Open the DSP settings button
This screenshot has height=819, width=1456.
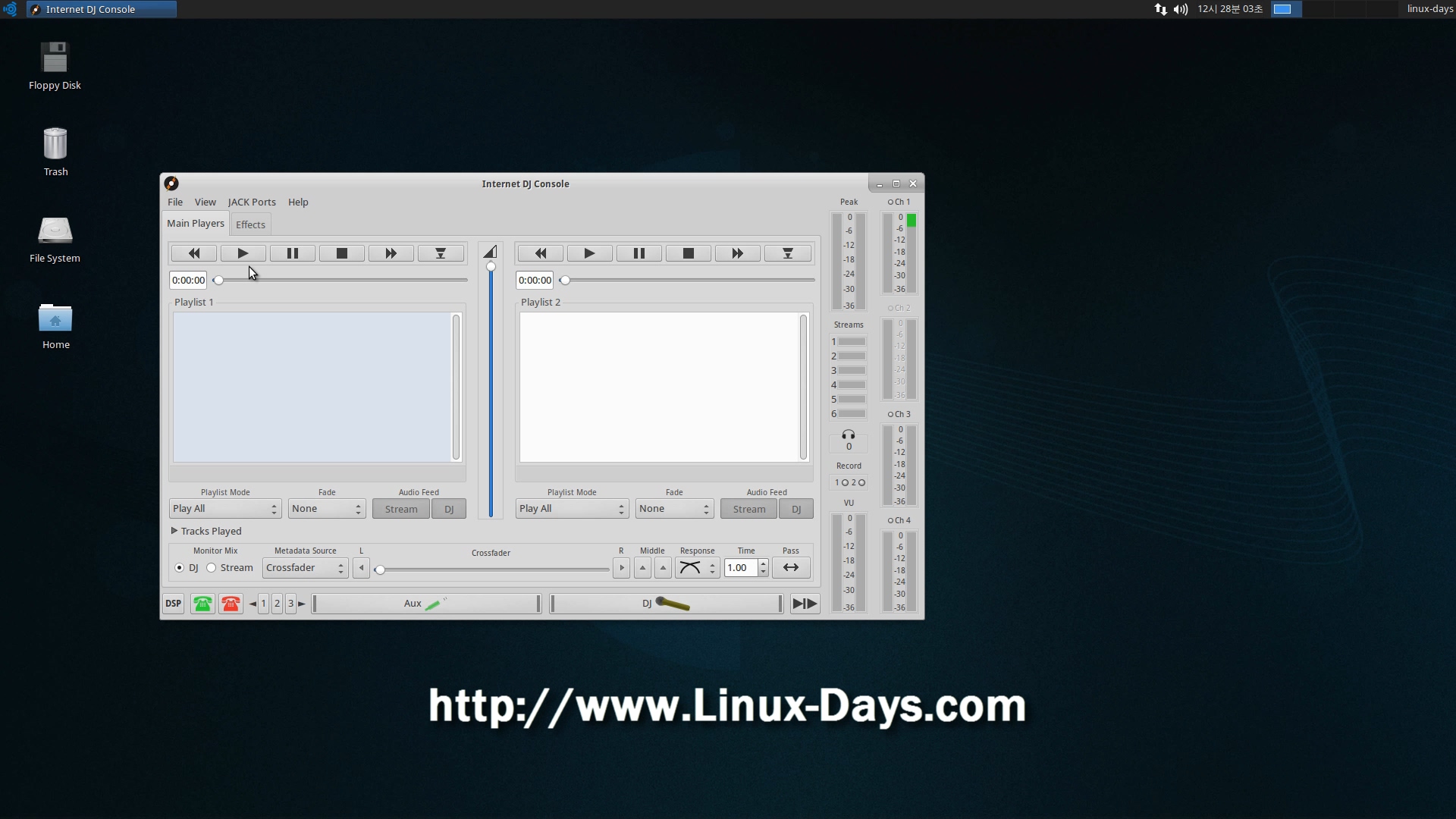click(174, 604)
